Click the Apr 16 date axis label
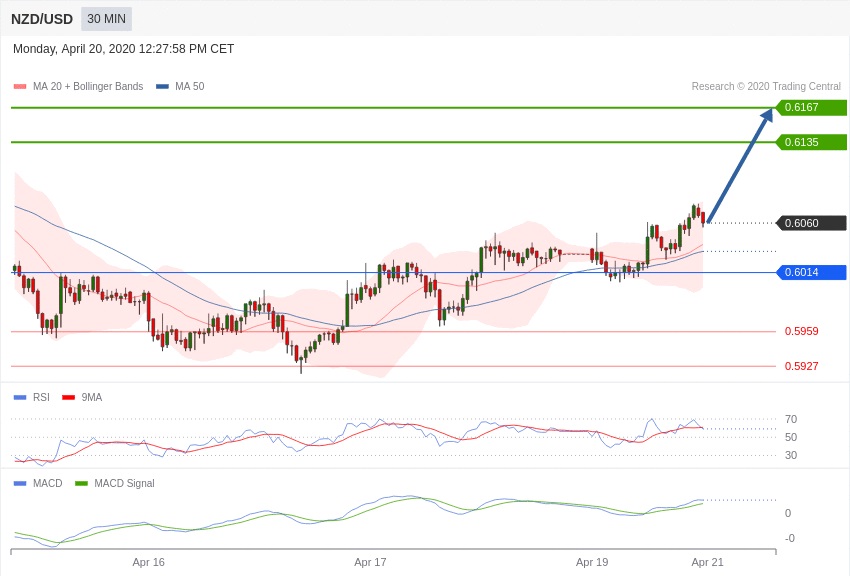This screenshot has width=850, height=576. [x=149, y=562]
